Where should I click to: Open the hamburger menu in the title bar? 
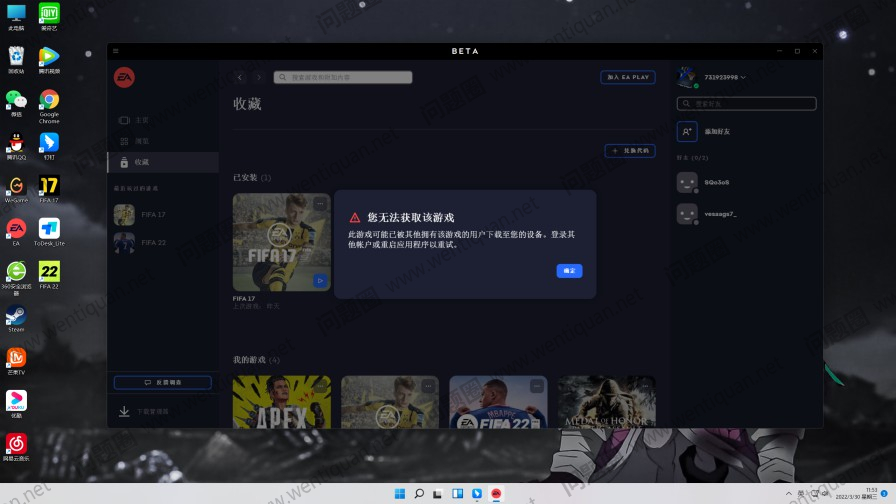tap(116, 51)
